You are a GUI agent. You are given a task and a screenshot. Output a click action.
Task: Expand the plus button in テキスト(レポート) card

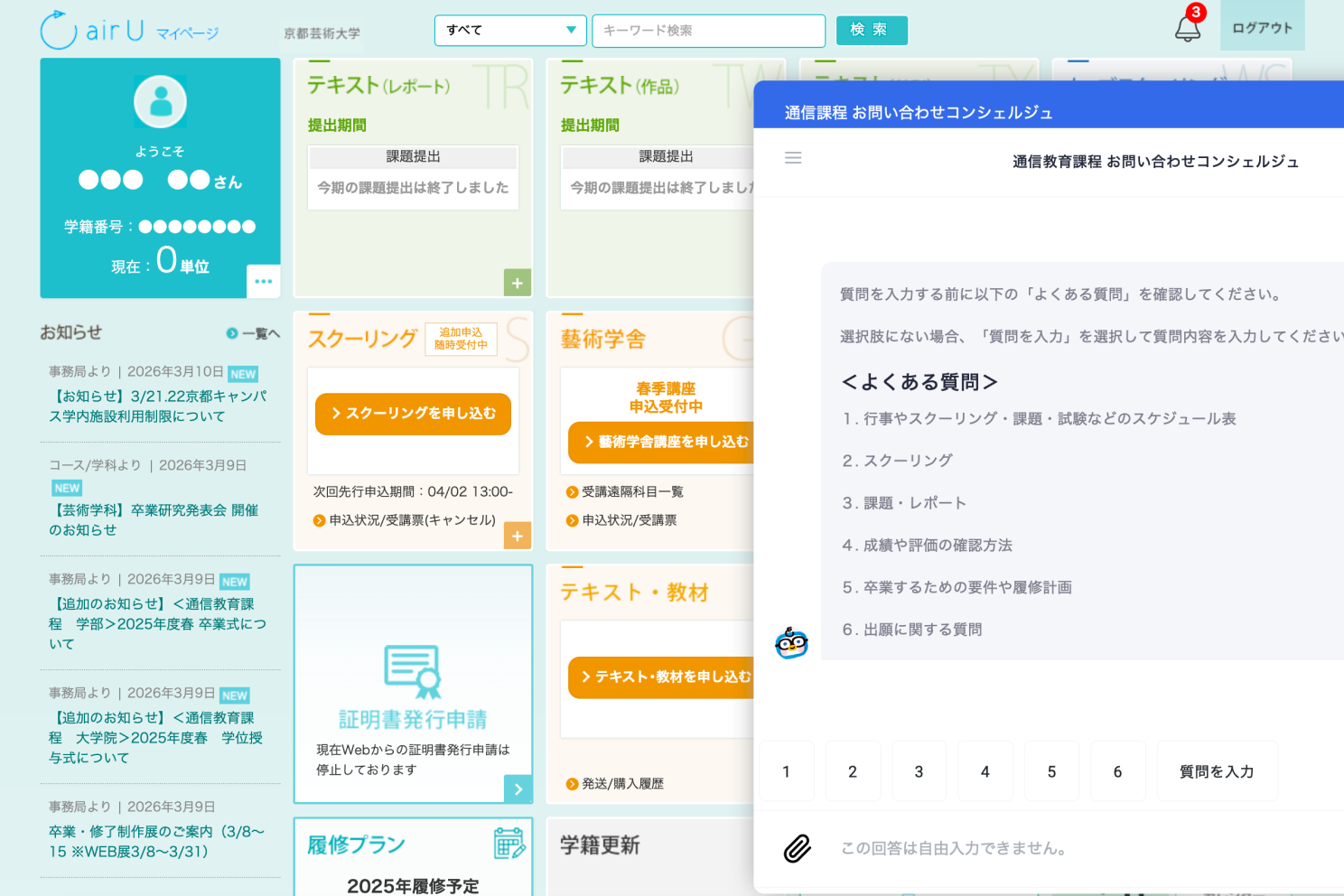coord(518,283)
